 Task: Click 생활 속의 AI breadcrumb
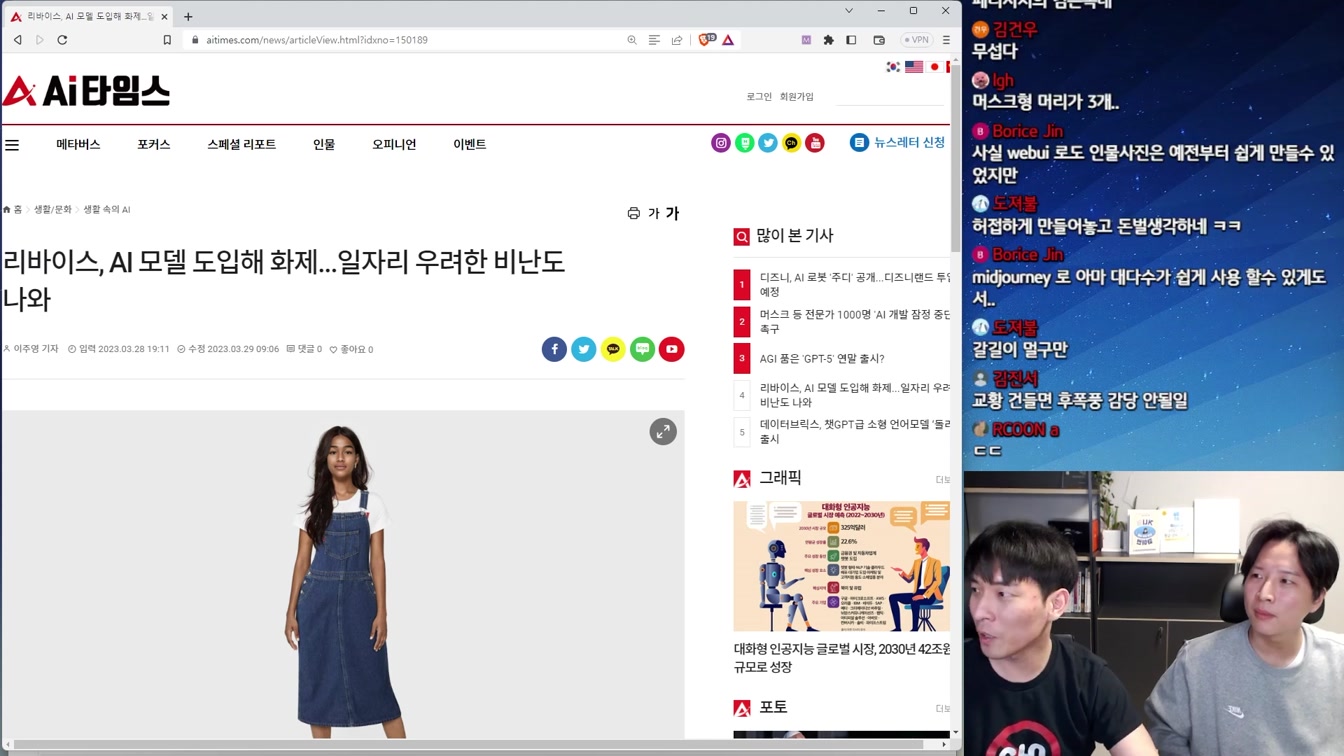(107, 210)
